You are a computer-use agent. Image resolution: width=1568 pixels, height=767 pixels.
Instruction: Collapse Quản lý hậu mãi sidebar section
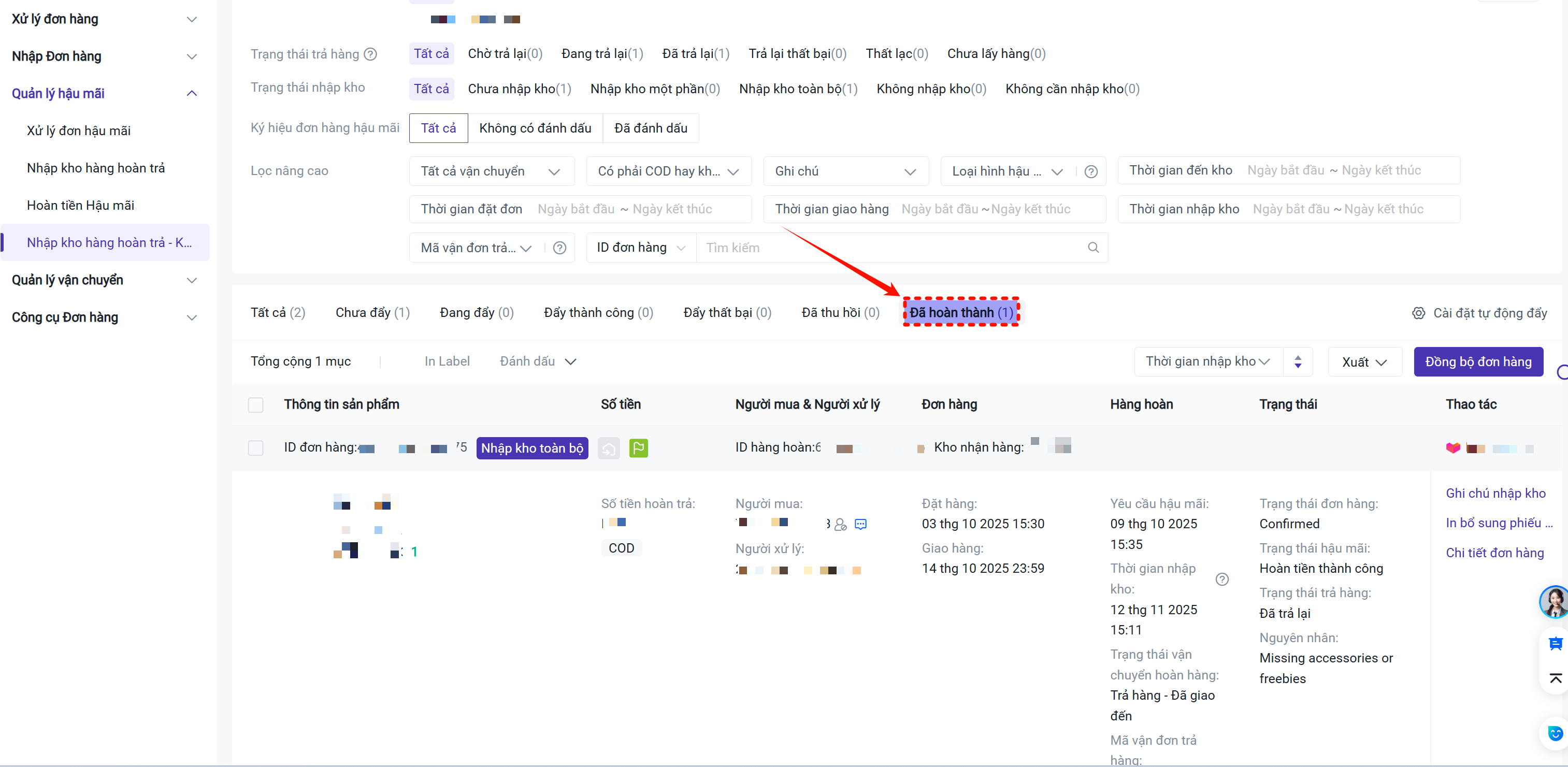pyautogui.click(x=191, y=94)
